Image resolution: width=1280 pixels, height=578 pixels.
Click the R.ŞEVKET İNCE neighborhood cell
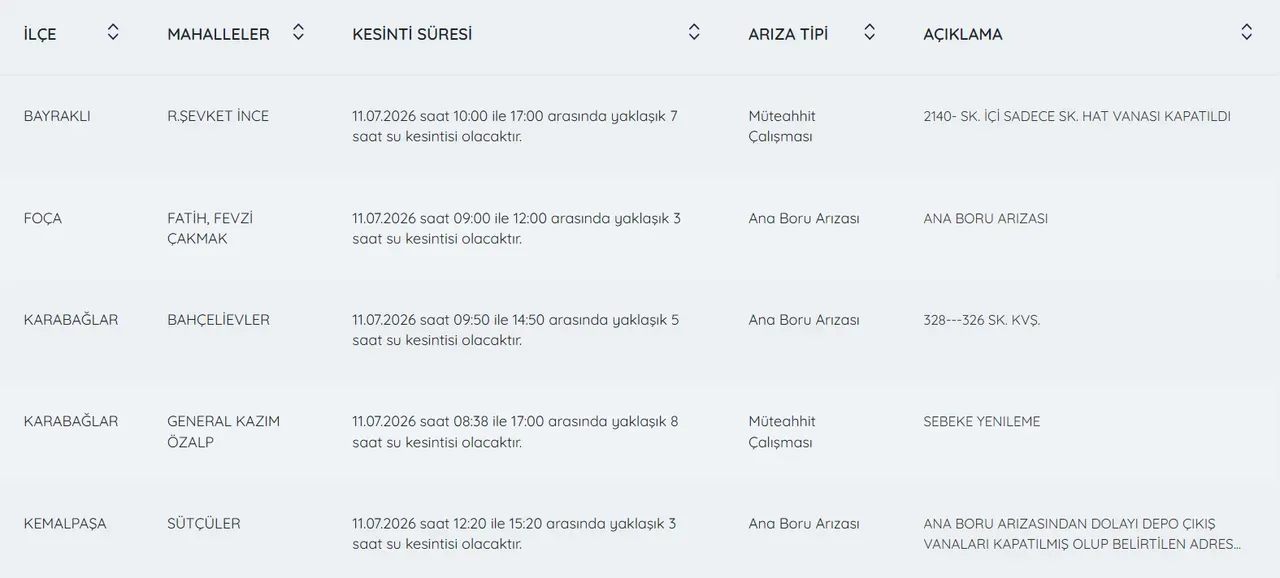point(218,116)
